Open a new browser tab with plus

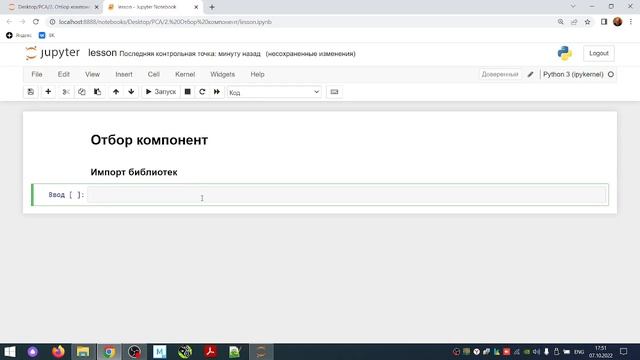pos(212,7)
